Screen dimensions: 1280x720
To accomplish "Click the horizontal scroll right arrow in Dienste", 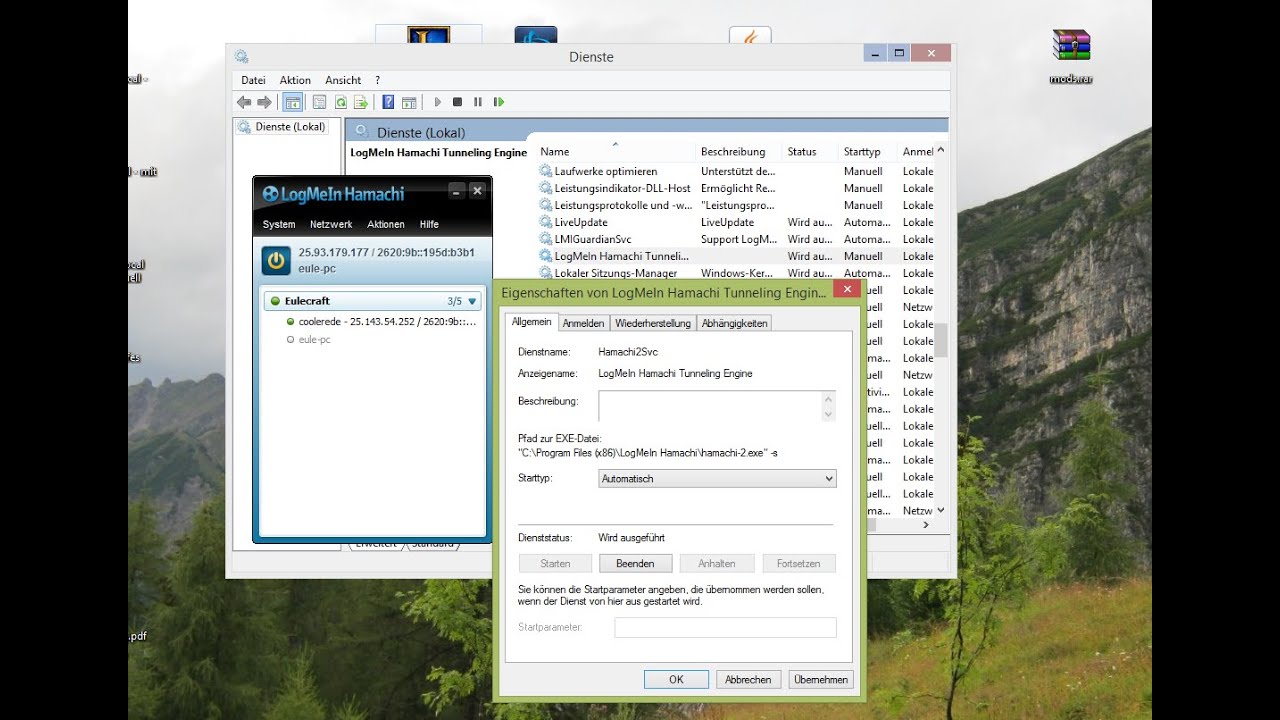I will tap(926, 525).
